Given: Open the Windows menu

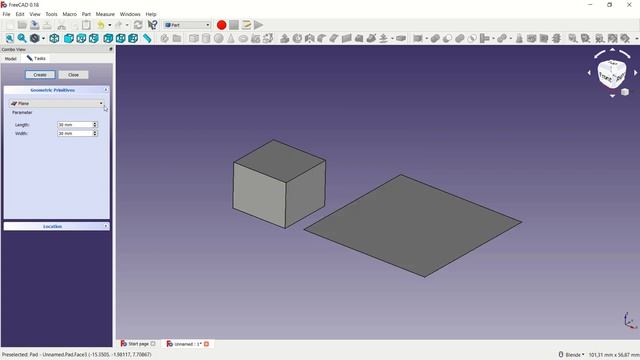Looking at the screenshot, I should (130, 14).
